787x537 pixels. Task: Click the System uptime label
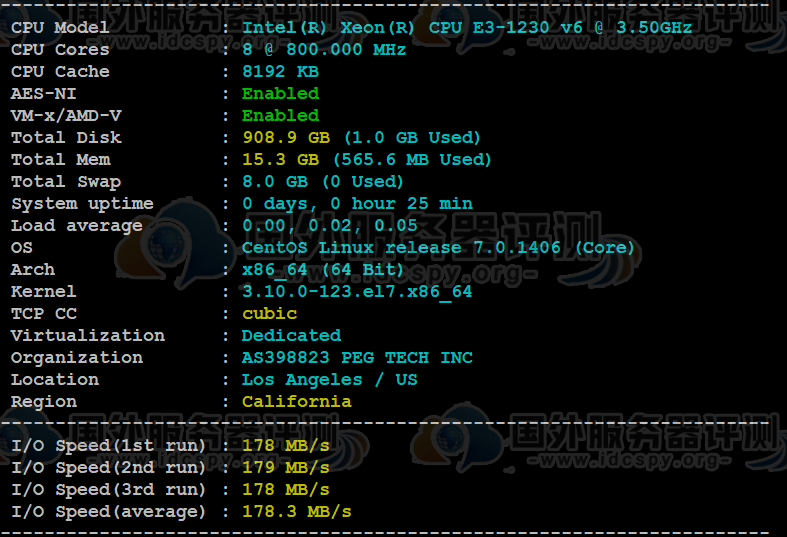point(82,204)
